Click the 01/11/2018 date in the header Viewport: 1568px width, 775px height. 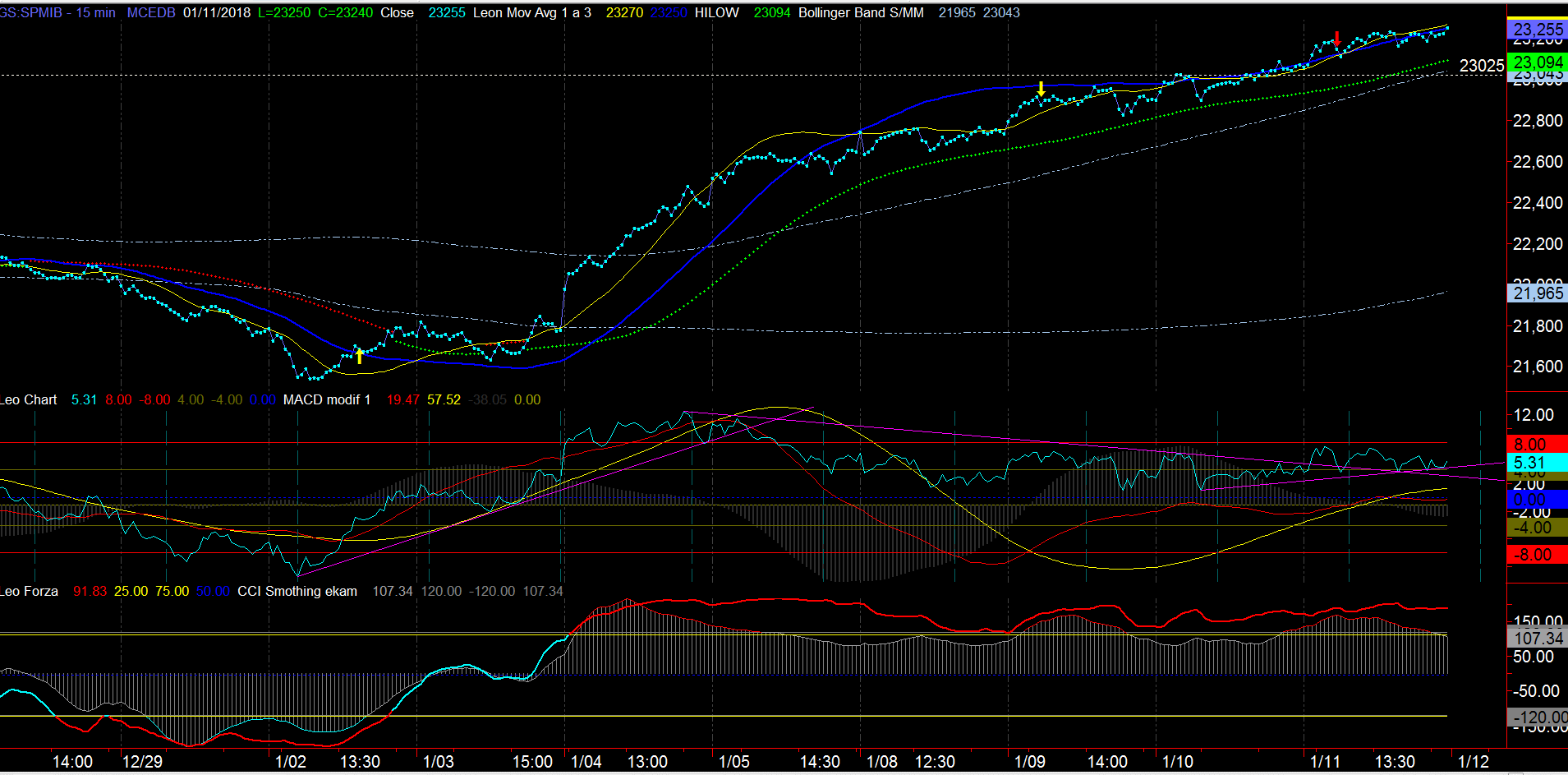click(217, 13)
